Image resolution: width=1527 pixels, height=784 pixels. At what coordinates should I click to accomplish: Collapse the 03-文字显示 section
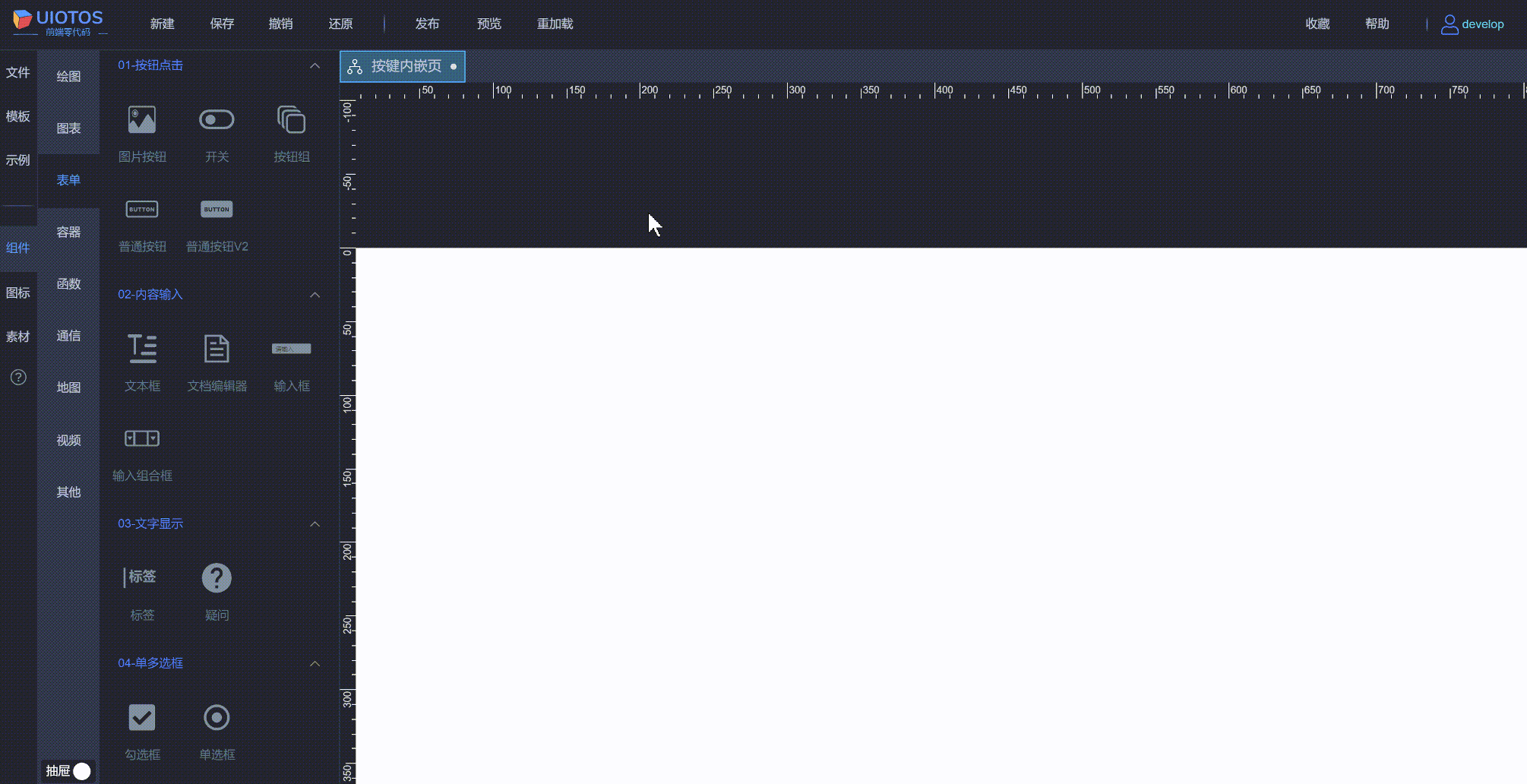click(x=315, y=524)
